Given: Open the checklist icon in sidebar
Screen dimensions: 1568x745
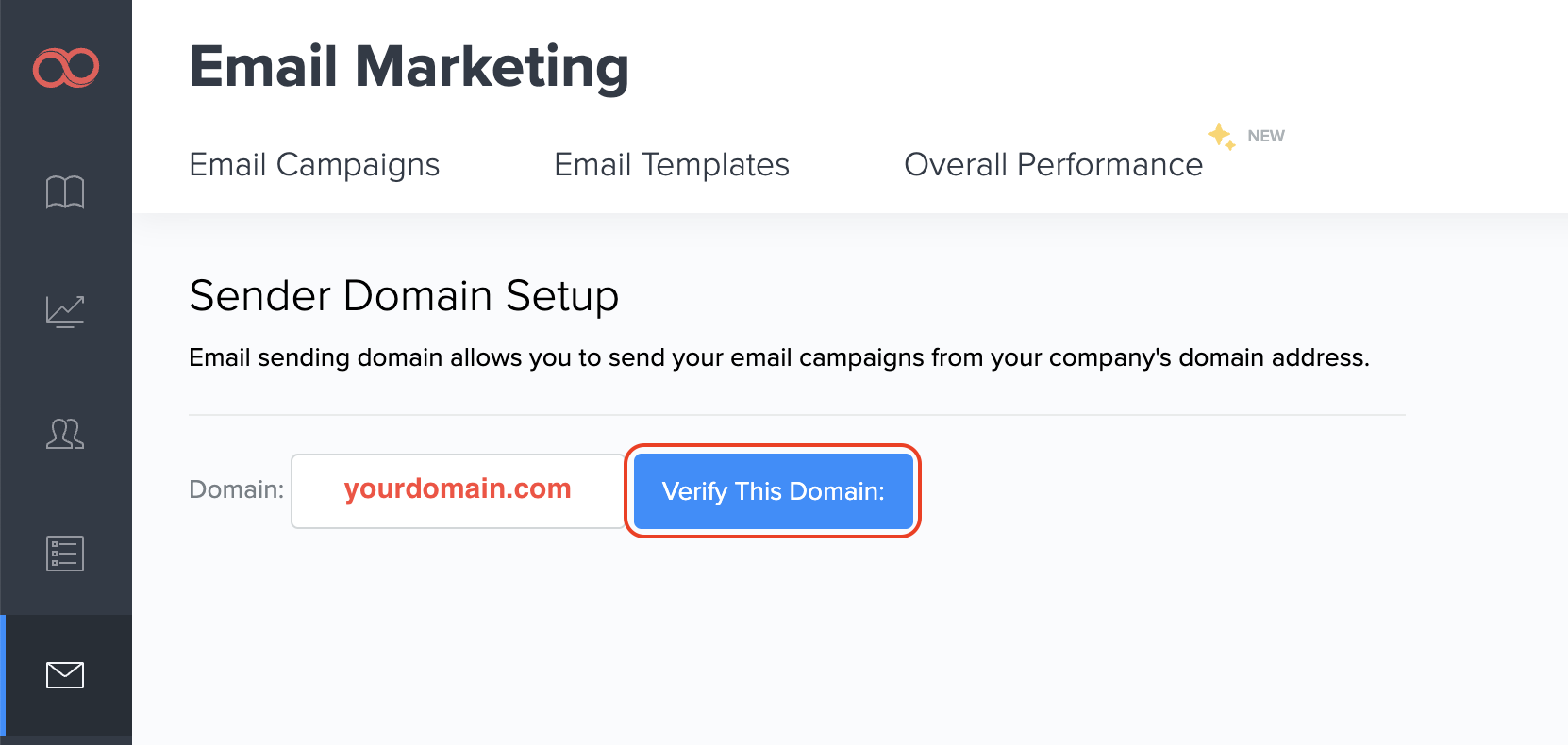Looking at the screenshot, I should point(65,554).
